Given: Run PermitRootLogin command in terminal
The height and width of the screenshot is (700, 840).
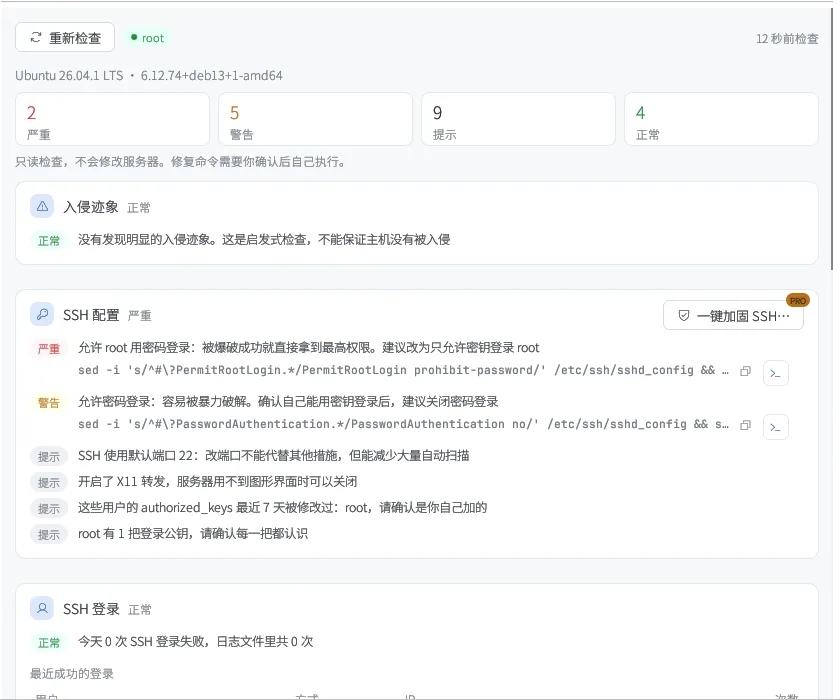Looking at the screenshot, I should 776,373.
